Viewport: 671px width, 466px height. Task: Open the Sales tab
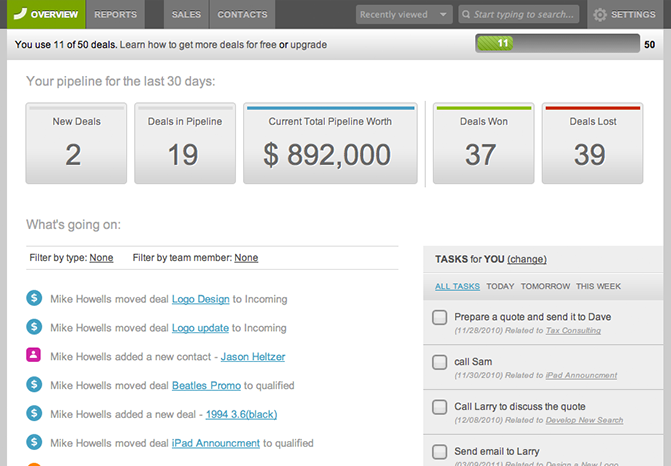tap(186, 15)
